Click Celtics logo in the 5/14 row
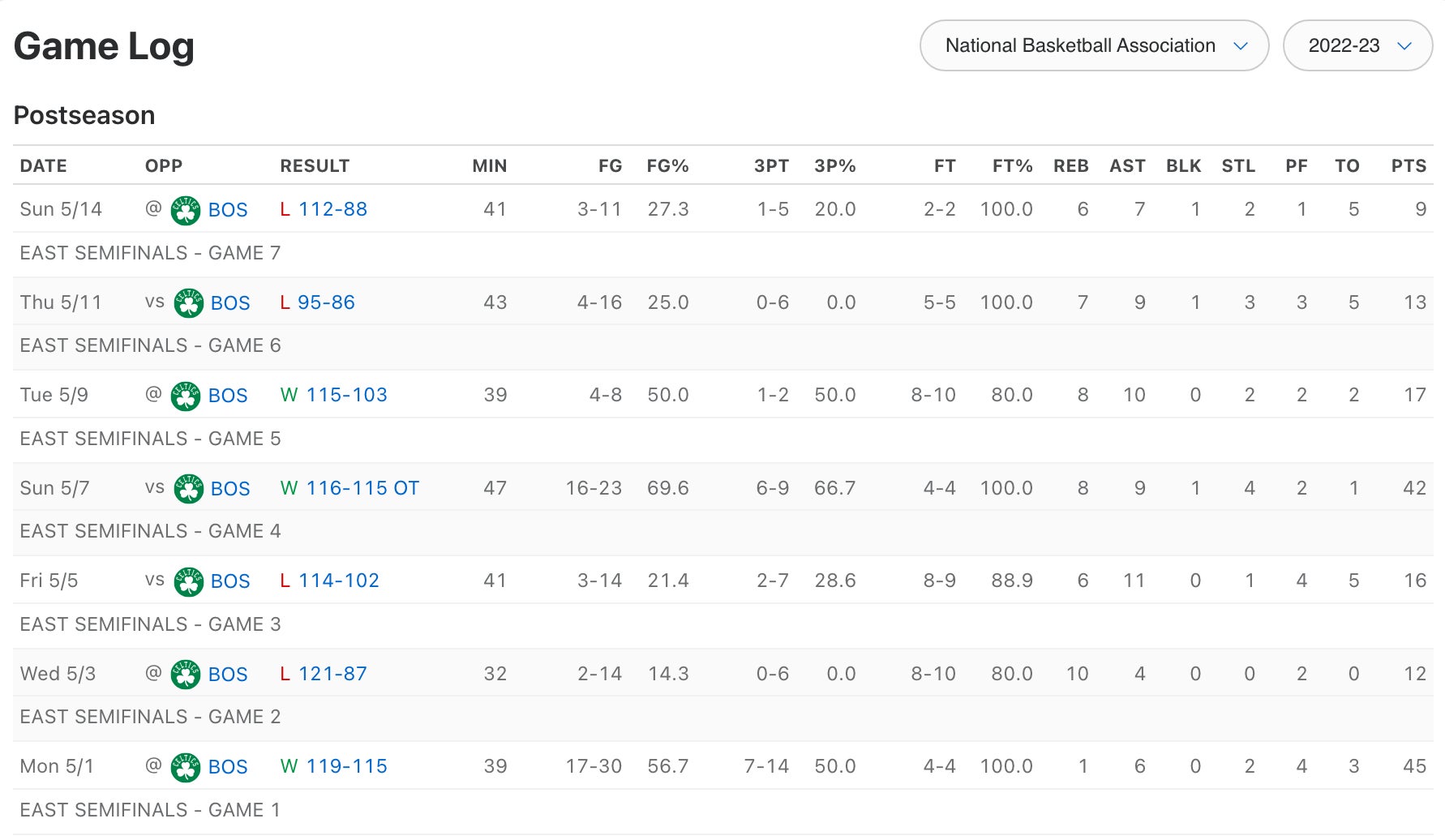 [186, 210]
